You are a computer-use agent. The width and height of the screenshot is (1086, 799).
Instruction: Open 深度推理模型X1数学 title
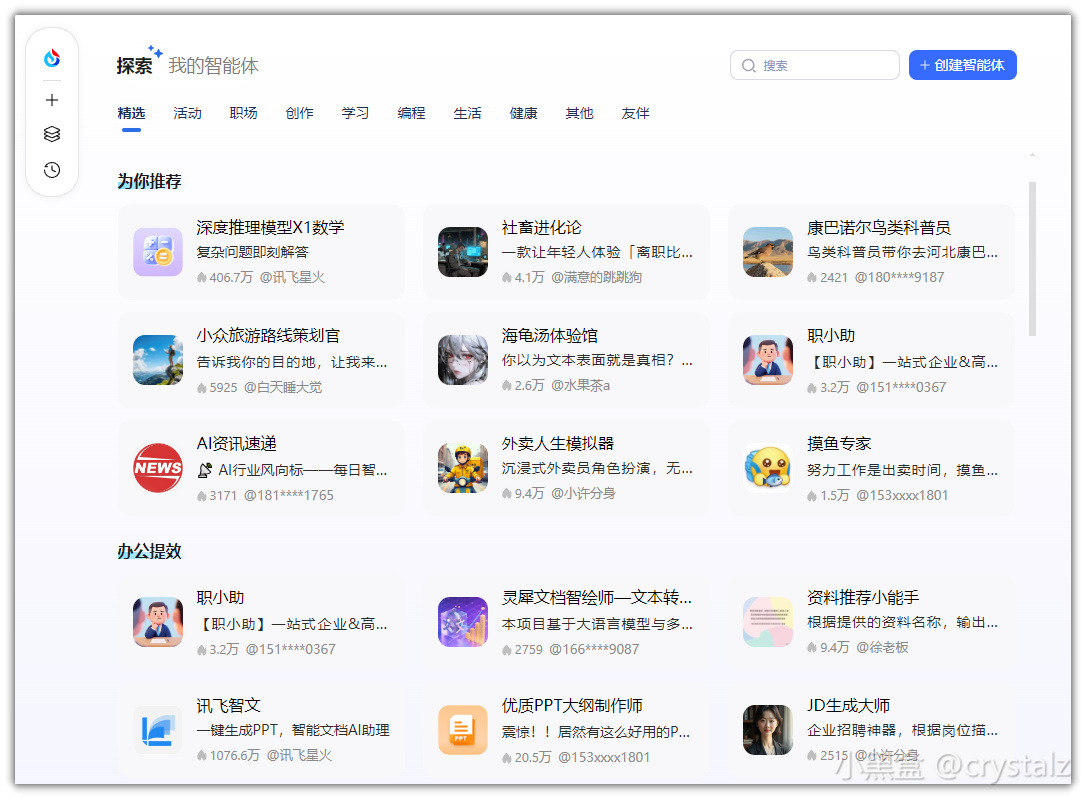click(x=270, y=228)
